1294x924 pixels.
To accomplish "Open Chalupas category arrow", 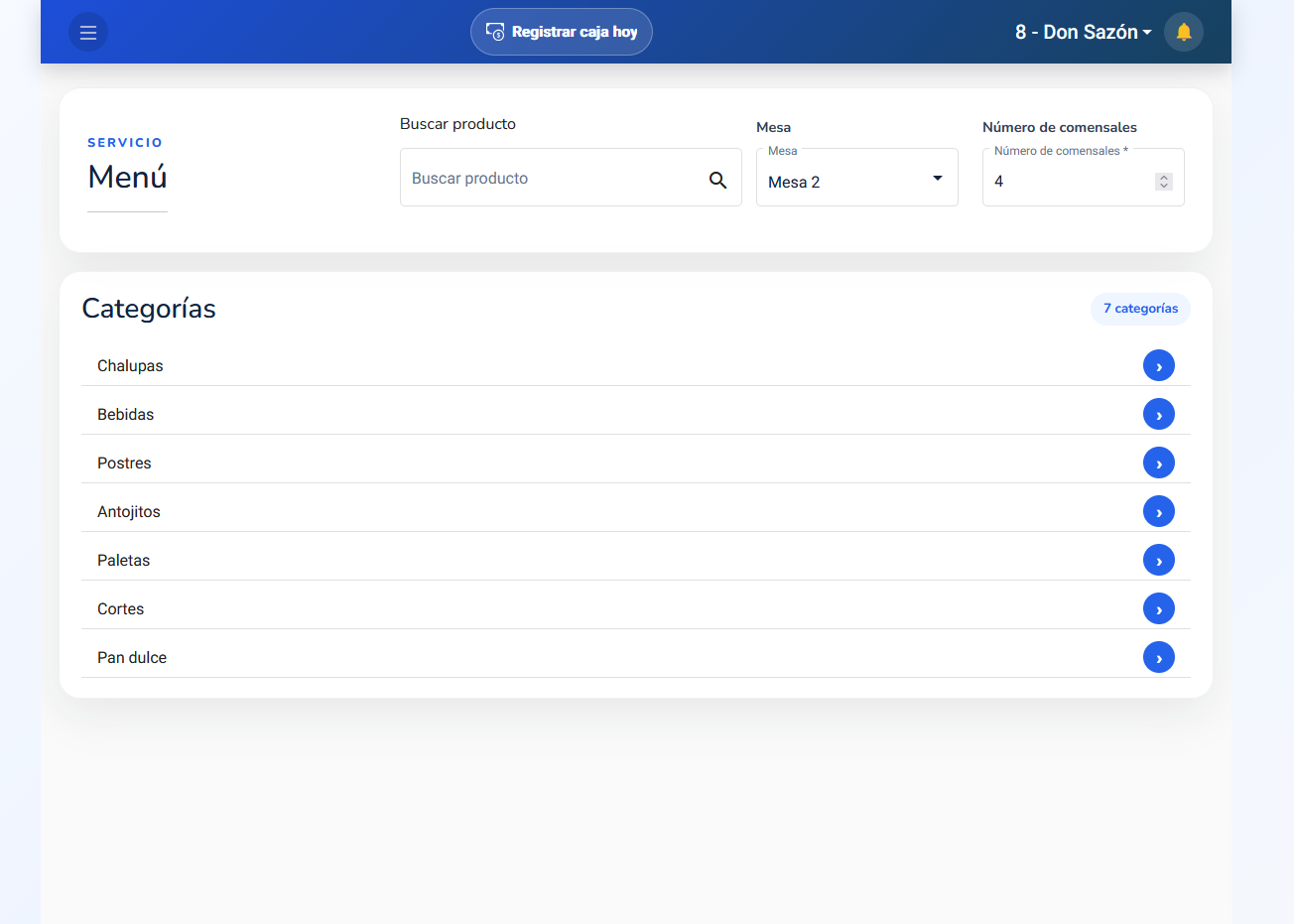I will click(x=1159, y=365).
